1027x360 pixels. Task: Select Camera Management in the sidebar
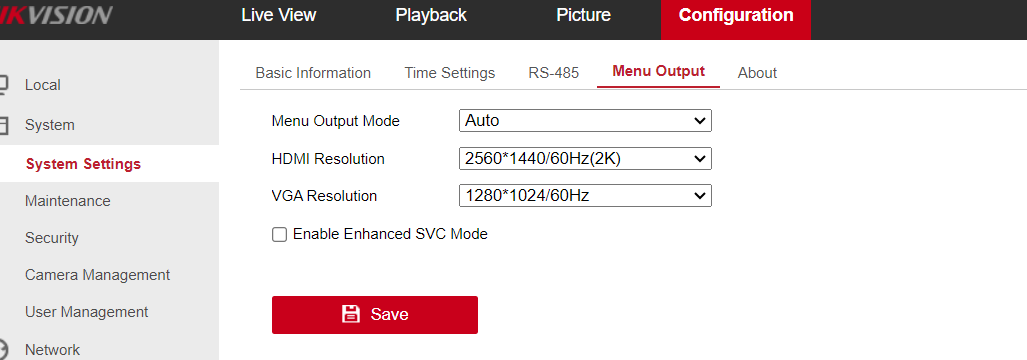97,275
